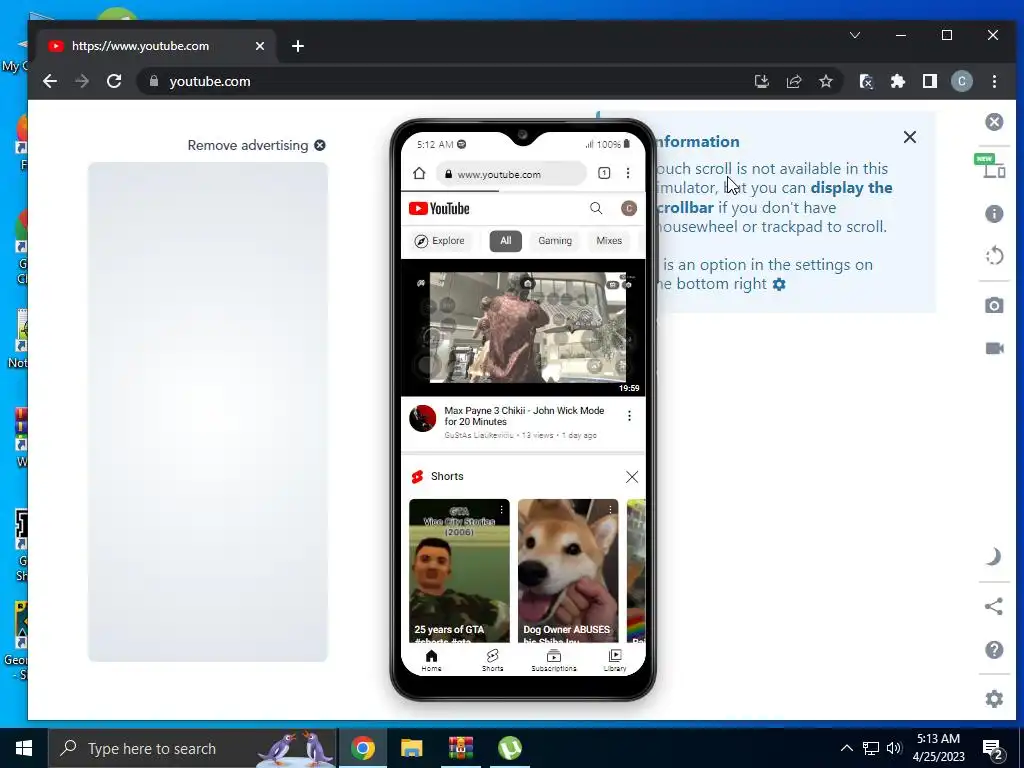Image resolution: width=1024 pixels, height=768 pixels.
Task: Select the Mixes filter chip
Action: pyautogui.click(x=609, y=241)
